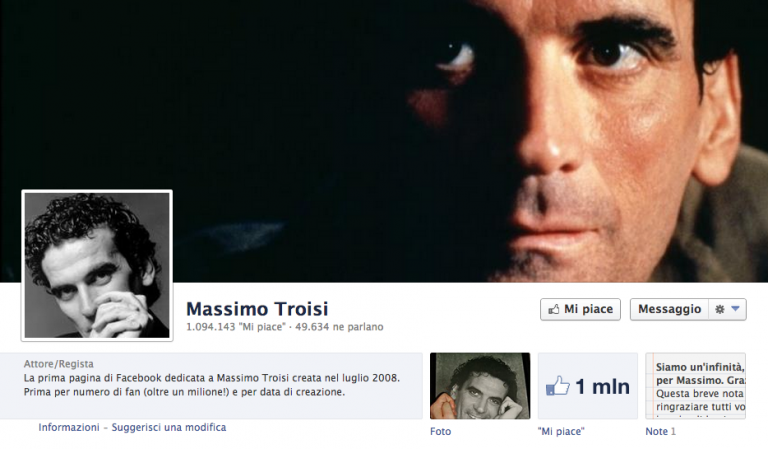Click the Foto label under the thumbnail
The height and width of the screenshot is (449, 768).
[x=440, y=431]
